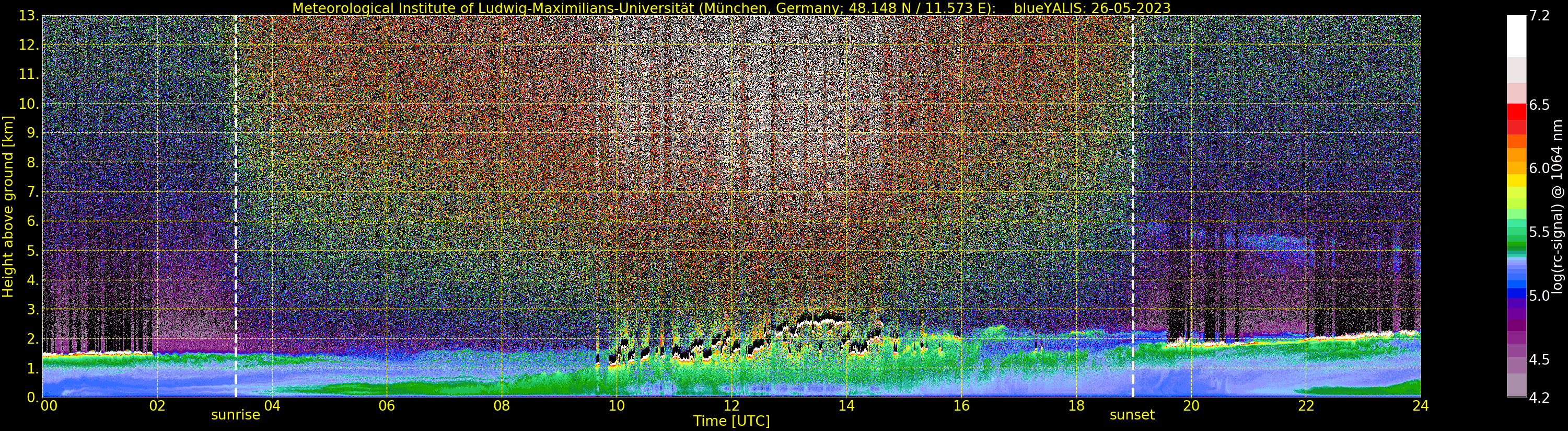
Task: Click the white dashed sunset marker line
Action: (1133, 206)
